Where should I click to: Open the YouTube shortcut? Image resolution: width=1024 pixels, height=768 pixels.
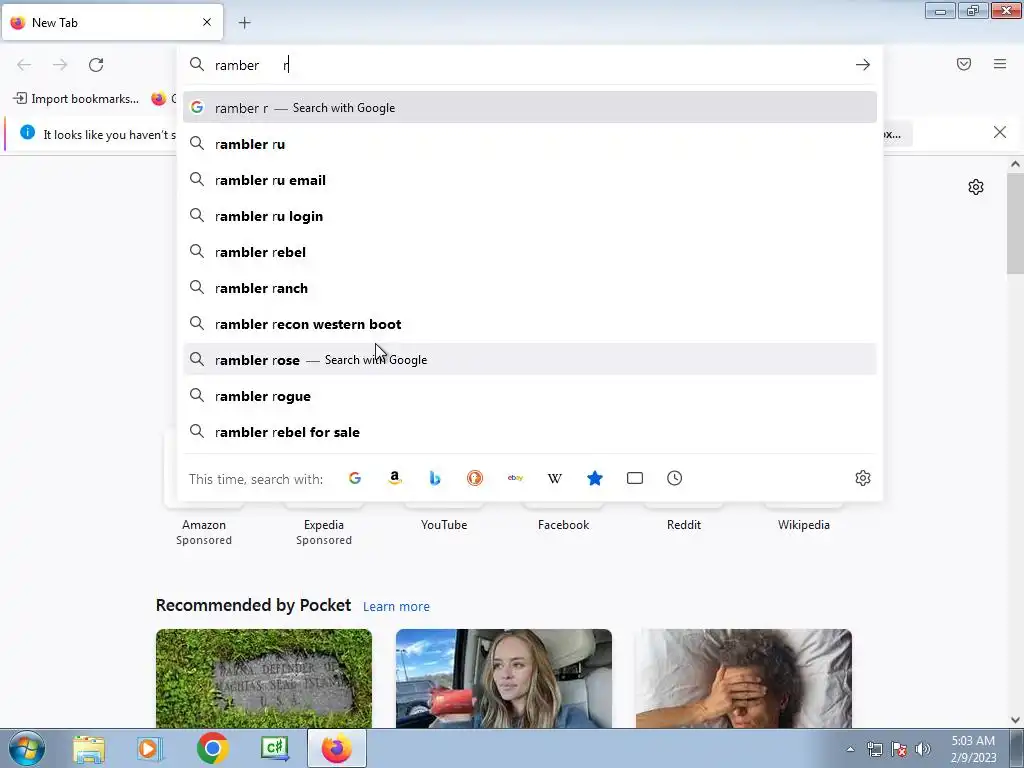coord(444,524)
